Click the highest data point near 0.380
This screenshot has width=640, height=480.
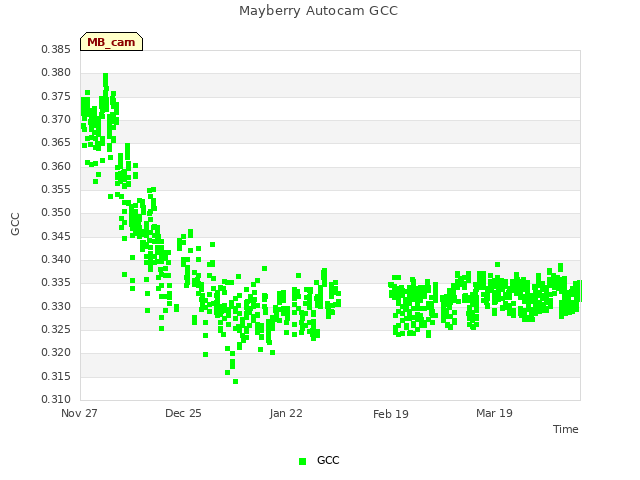point(106,76)
